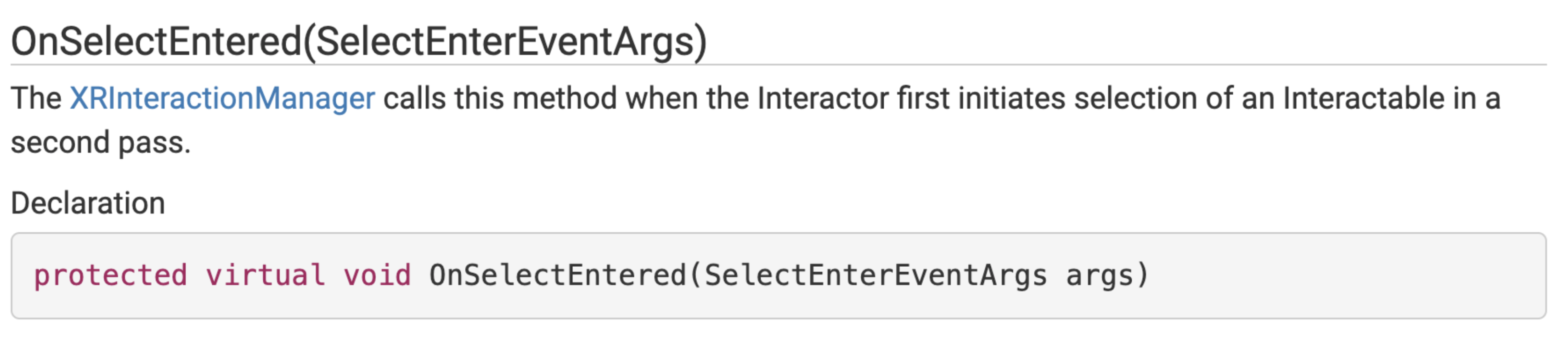Click the "void" return type keyword
This screenshot has width=1568, height=344.
(x=377, y=275)
